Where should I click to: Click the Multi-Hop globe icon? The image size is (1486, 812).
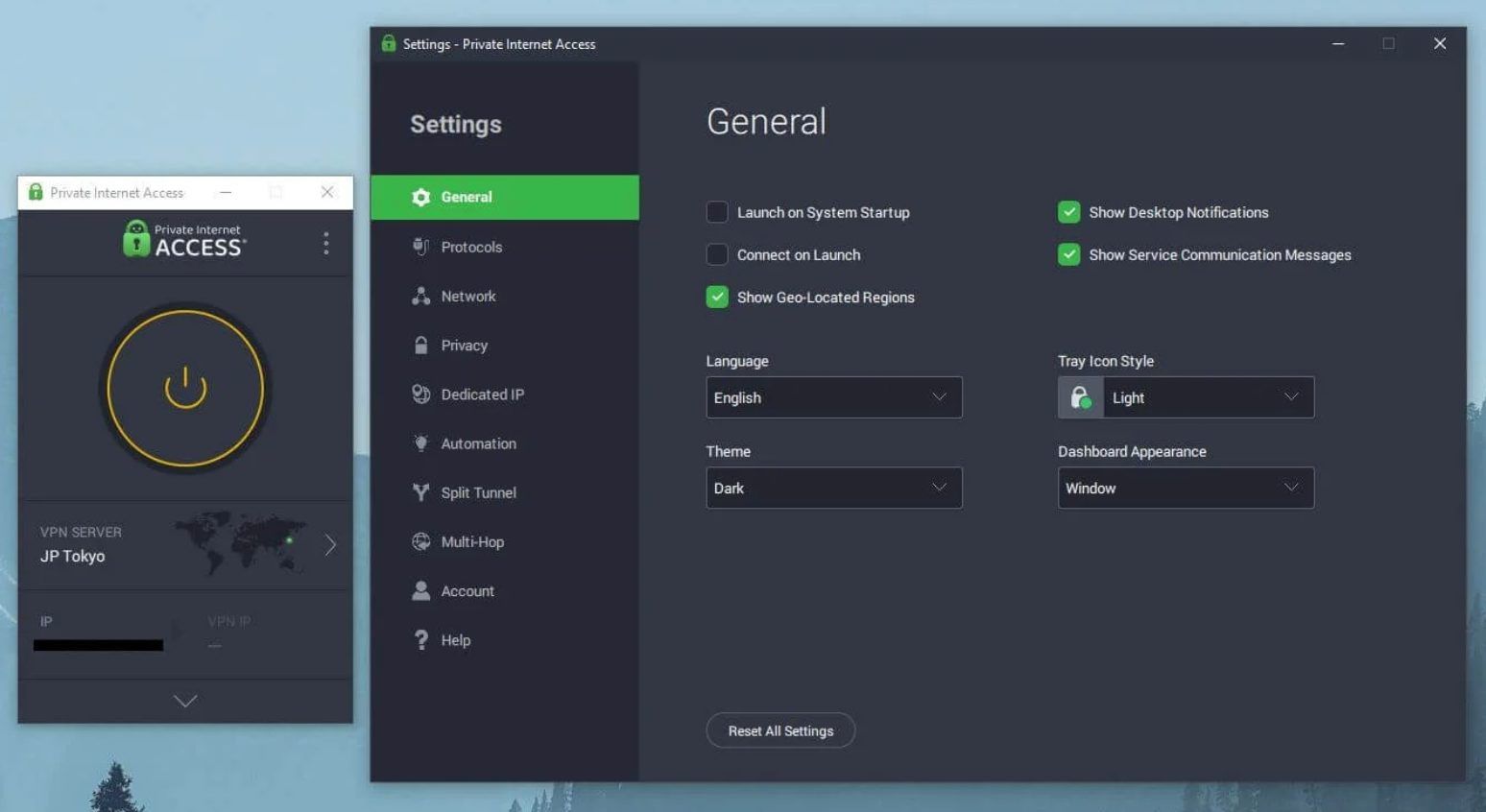pos(420,541)
